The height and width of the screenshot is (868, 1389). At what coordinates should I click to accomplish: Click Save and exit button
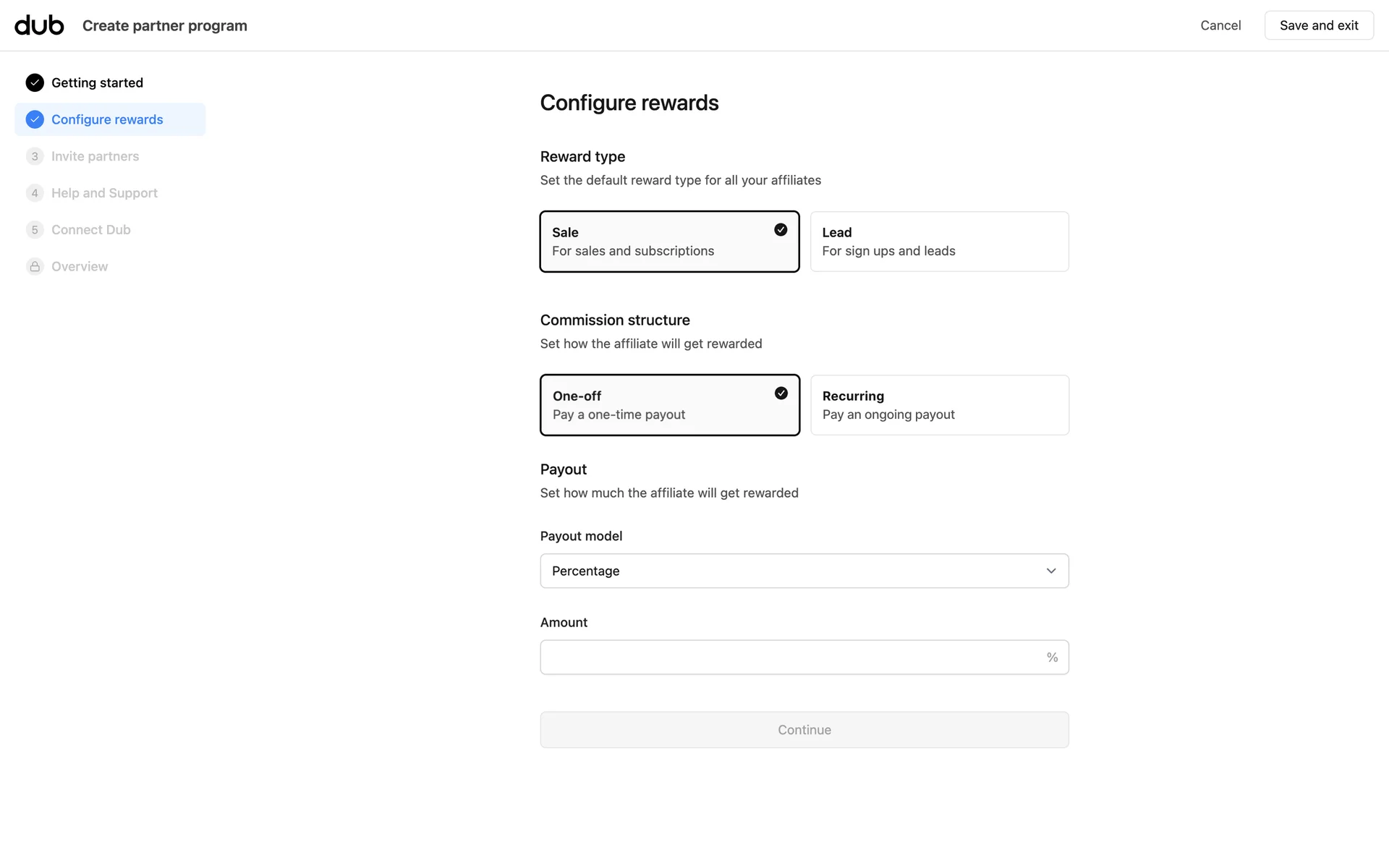coord(1318,25)
